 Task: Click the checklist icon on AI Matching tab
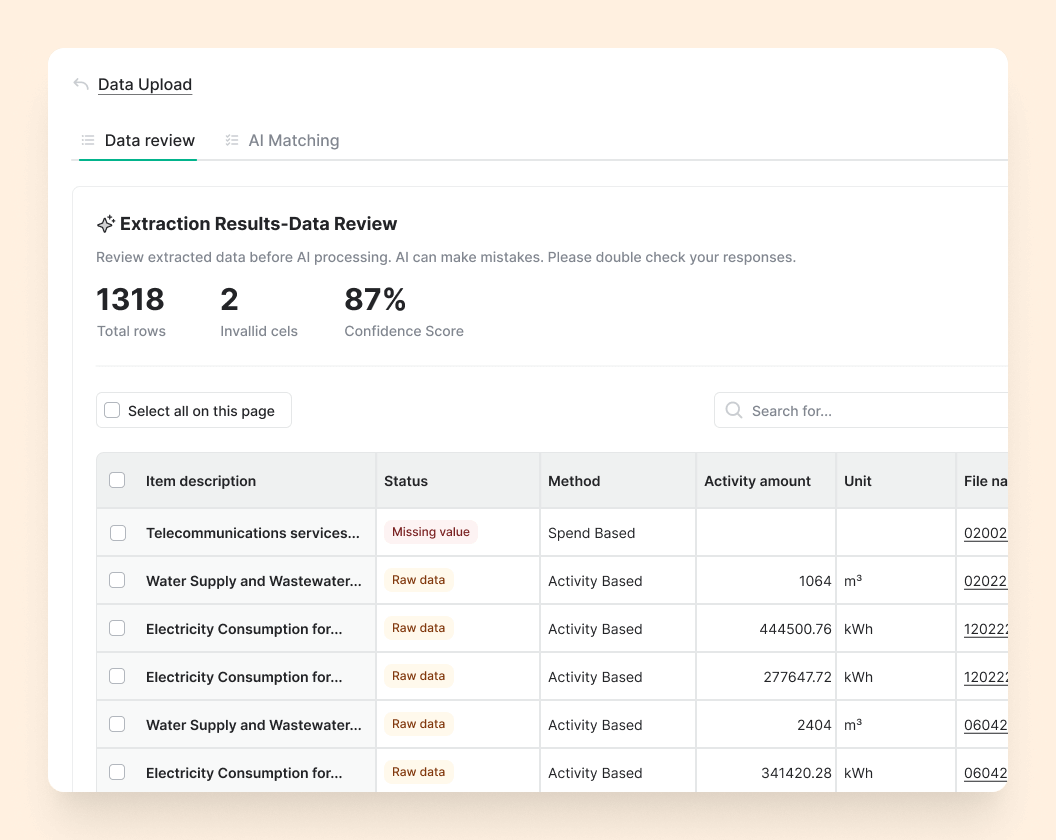[232, 141]
